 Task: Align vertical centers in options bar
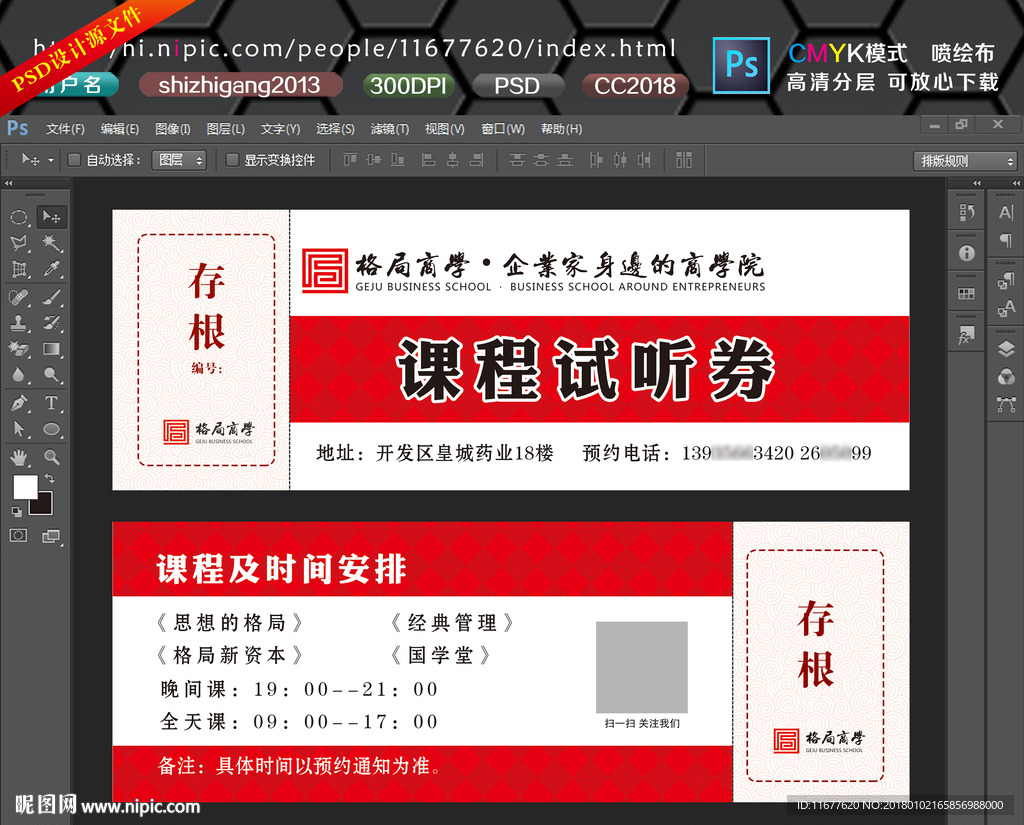[x=374, y=159]
